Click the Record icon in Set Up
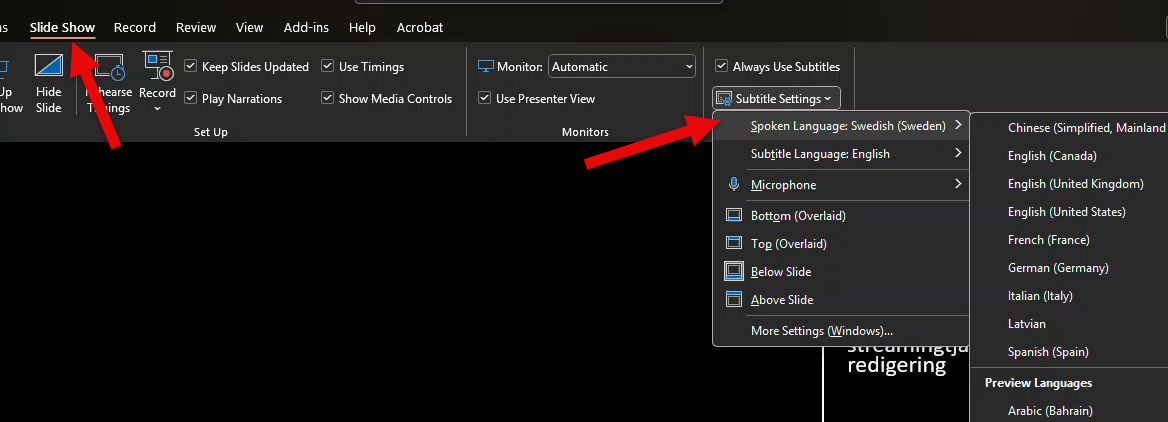Image resolution: width=1168 pixels, height=422 pixels. coord(157,67)
